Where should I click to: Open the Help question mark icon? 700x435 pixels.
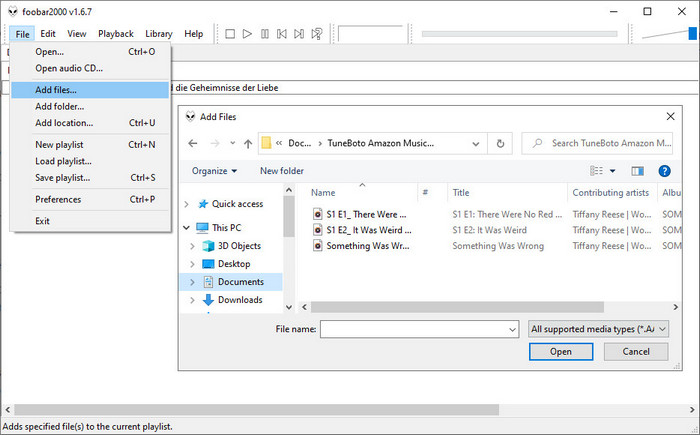(664, 171)
